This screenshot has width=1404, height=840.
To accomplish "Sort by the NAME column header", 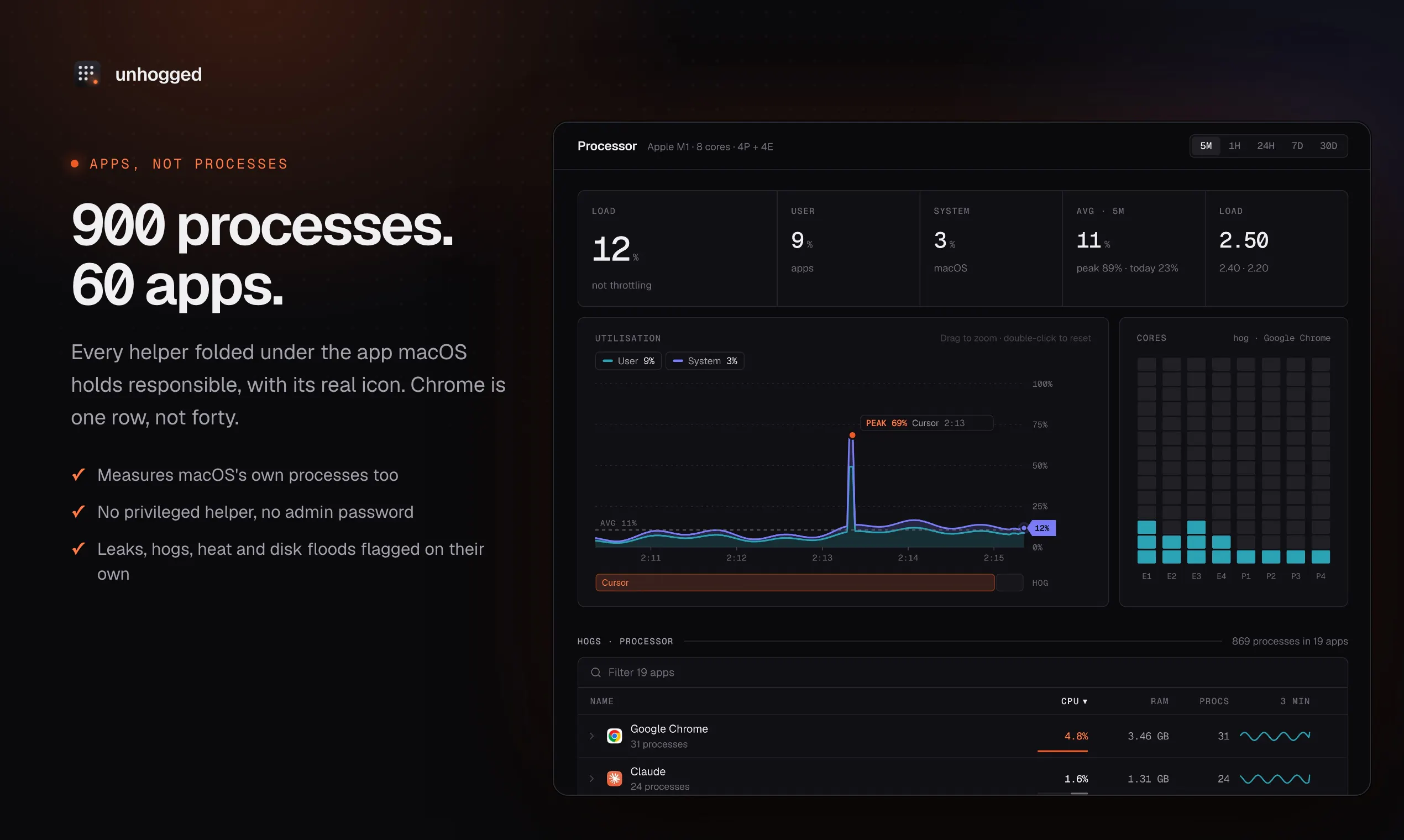I will tap(601, 701).
